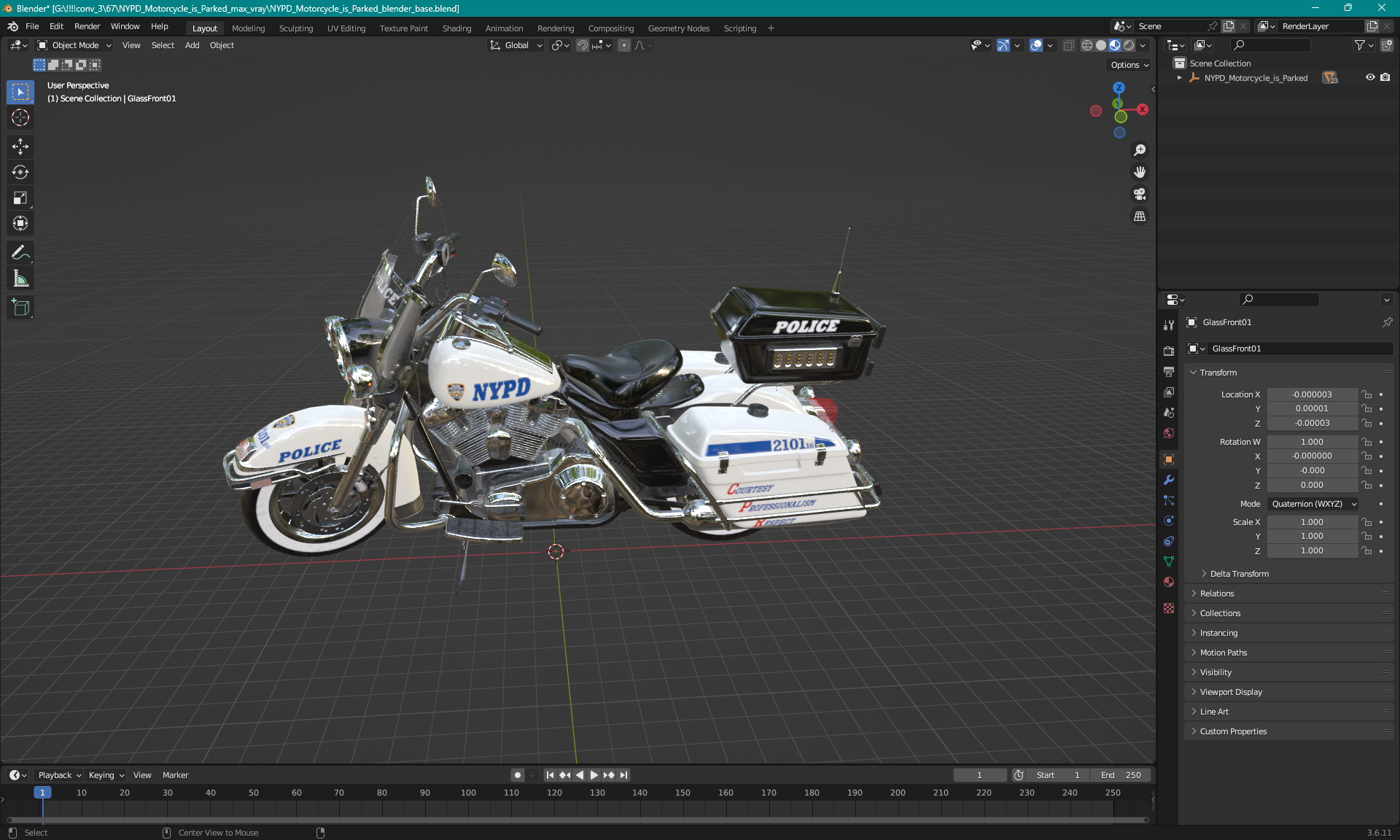Toggle snapping magnet
Viewport: 1400px width, 840px height.
(583, 45)
